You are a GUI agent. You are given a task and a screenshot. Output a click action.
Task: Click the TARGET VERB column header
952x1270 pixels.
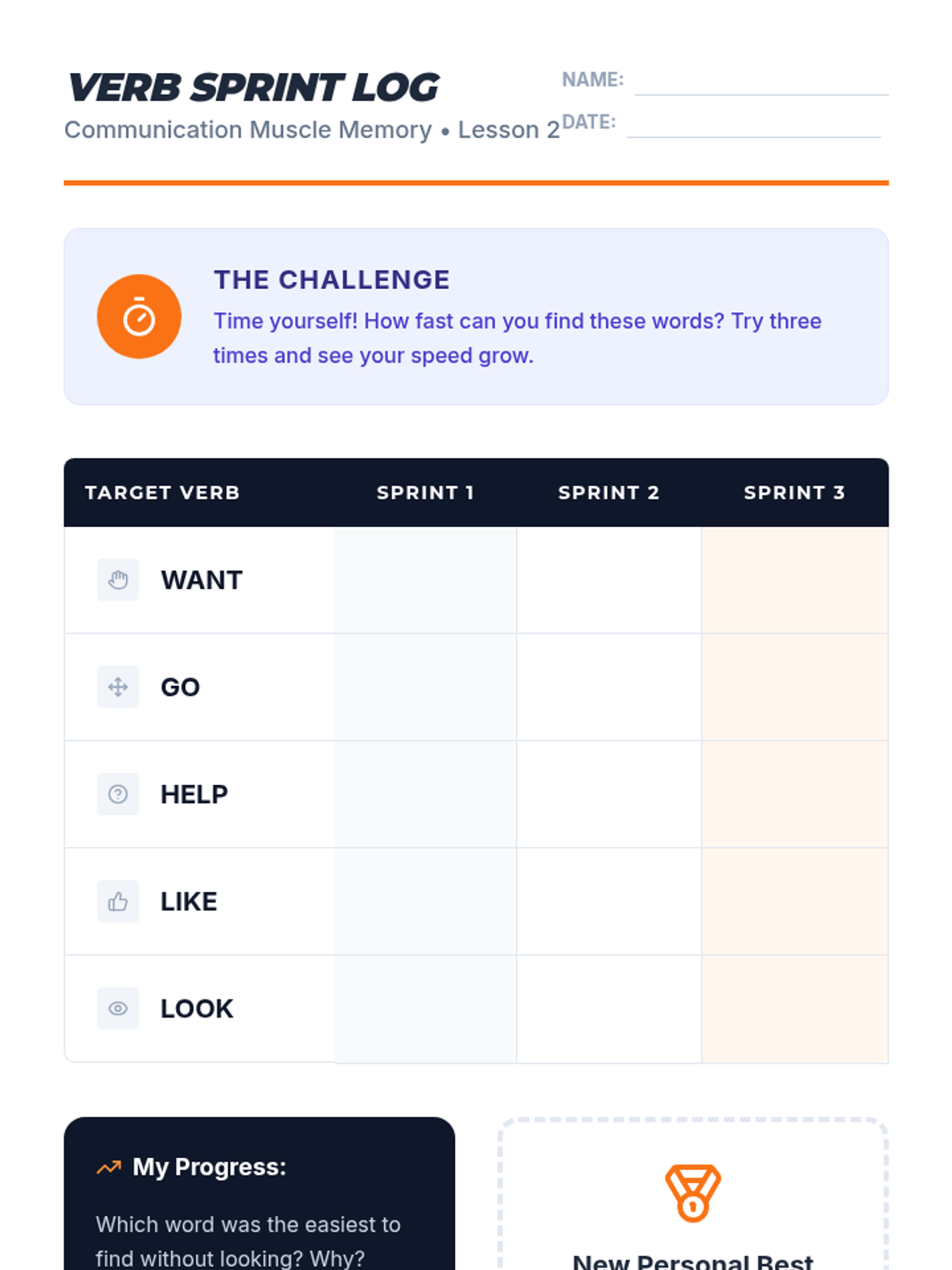(x=163, y=493)
